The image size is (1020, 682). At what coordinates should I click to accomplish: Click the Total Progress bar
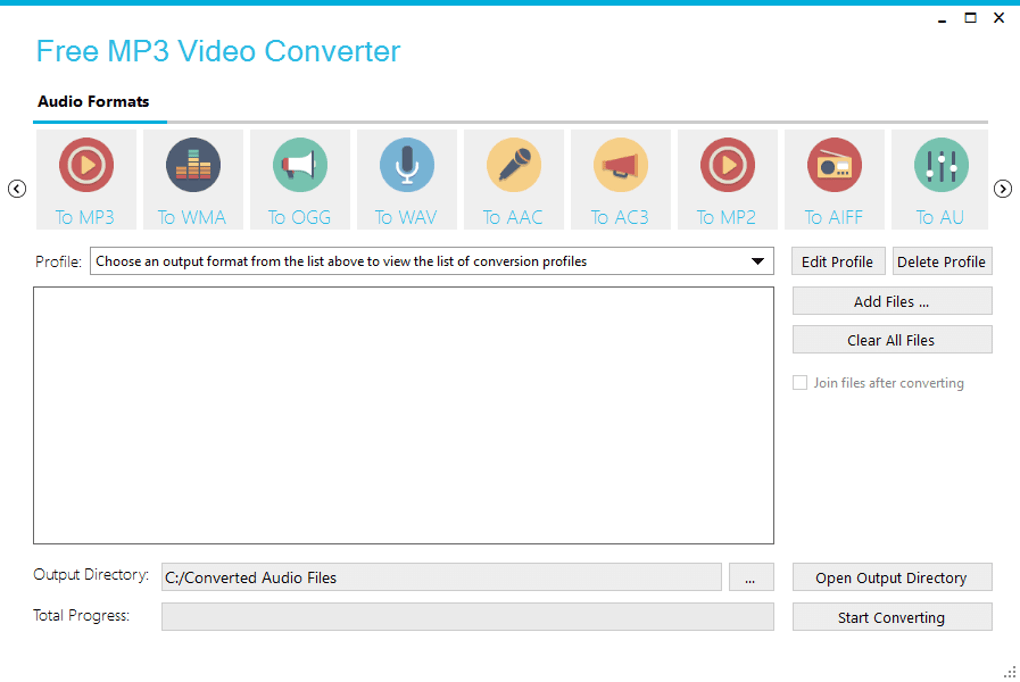click(468, 617)
